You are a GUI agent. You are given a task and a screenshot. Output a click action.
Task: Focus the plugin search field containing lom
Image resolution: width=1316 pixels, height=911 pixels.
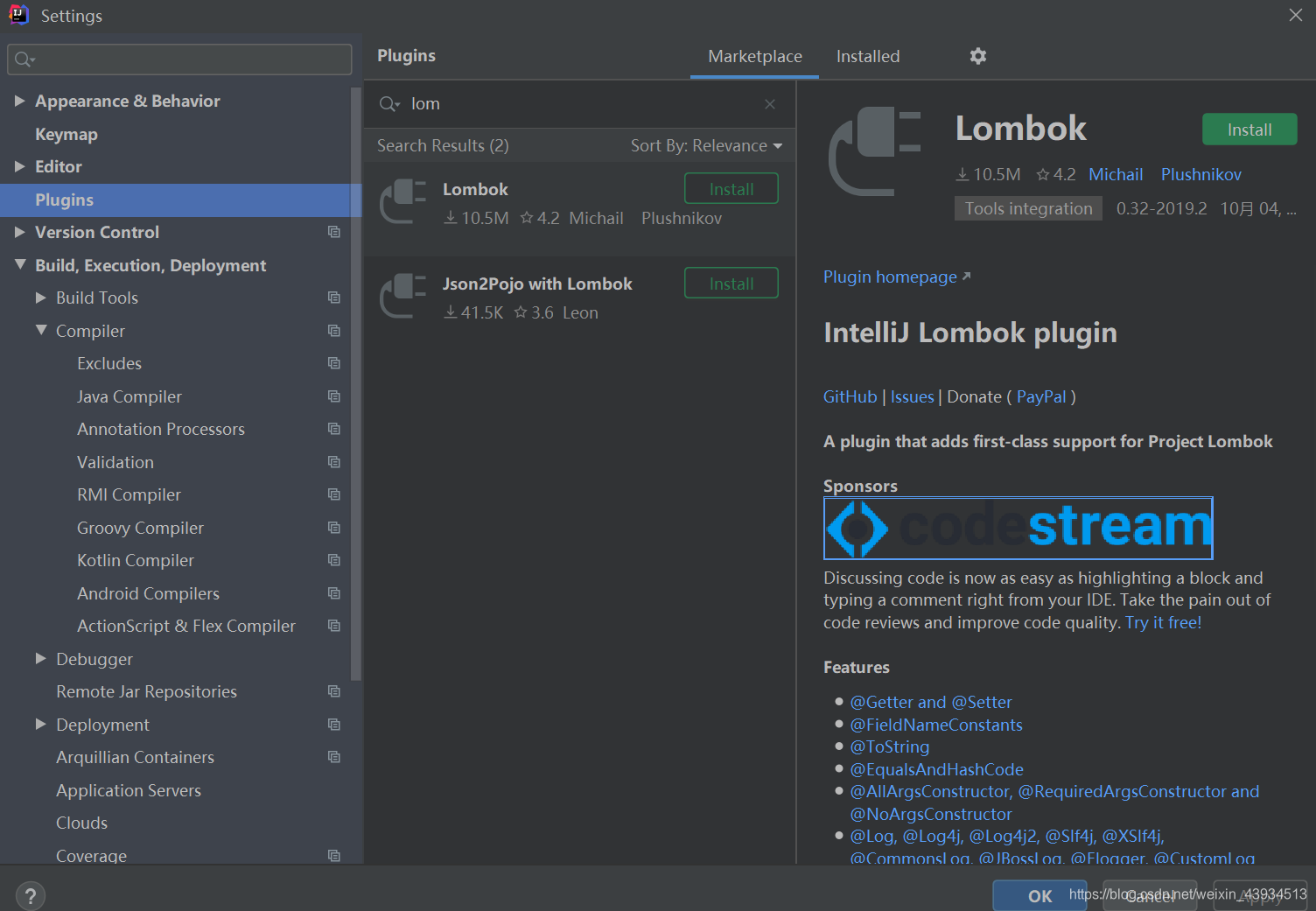click(x=577, y=104)
